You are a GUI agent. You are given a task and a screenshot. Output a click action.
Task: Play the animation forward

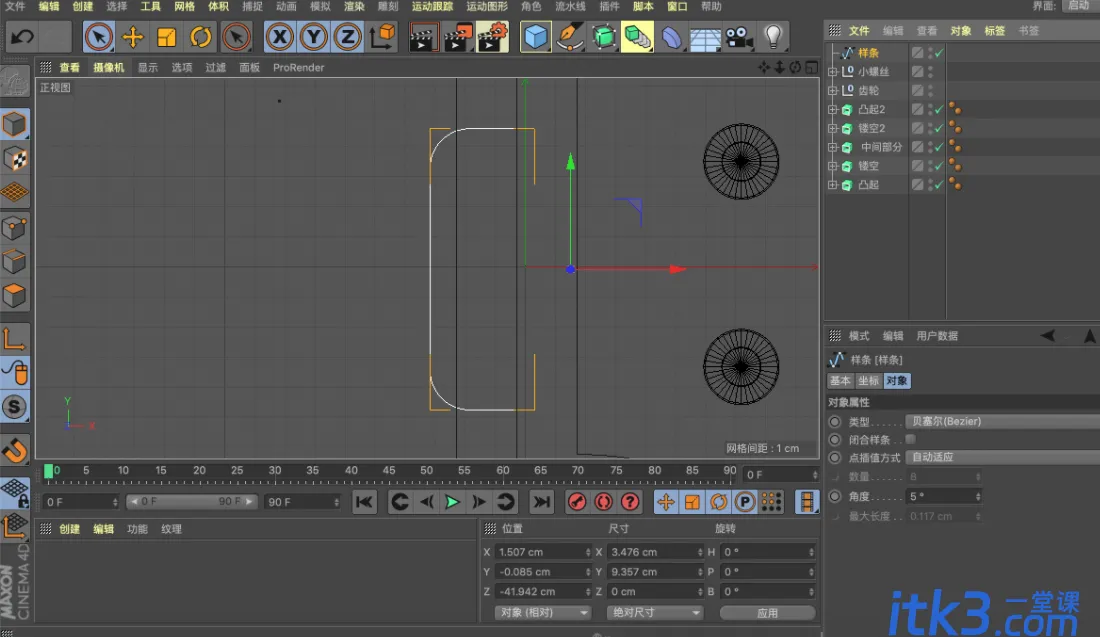[452, 502]
